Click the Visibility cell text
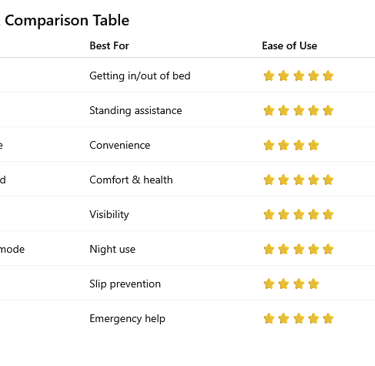The width and height of the screenshot is (375, 366). (x=109, y=214)
